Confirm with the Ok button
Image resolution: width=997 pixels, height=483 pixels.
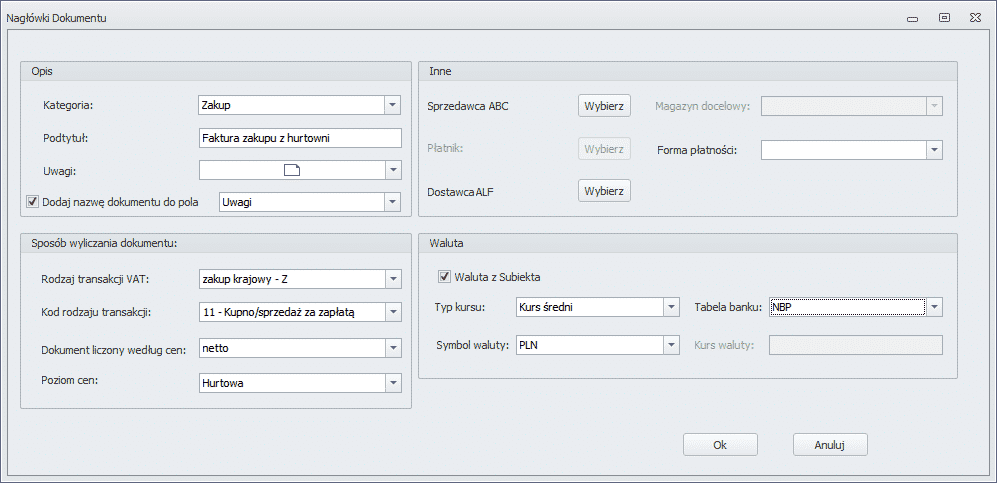[x=720, y=445]
